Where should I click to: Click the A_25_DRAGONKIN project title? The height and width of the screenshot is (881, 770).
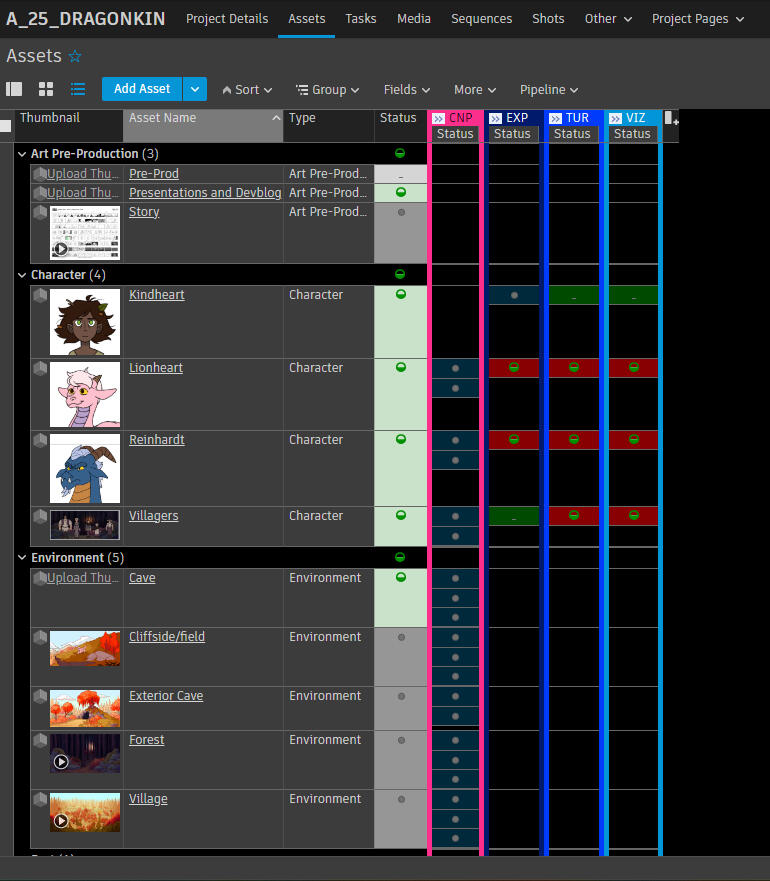[85, 19]
